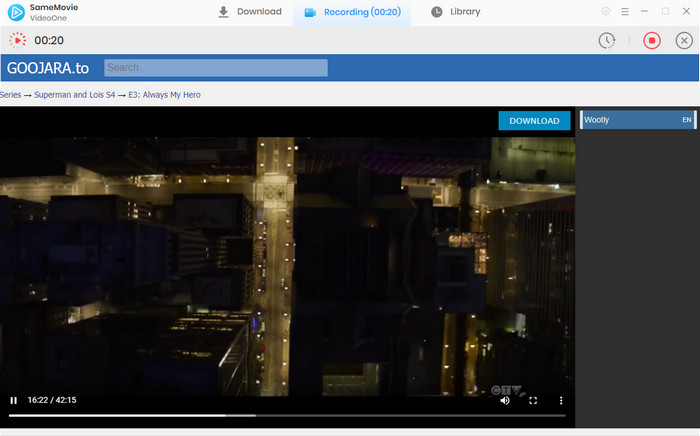The image size is (700, 436).
Task: Open Superman and Lois S4 breadcrumb
Action: (75, 95)
